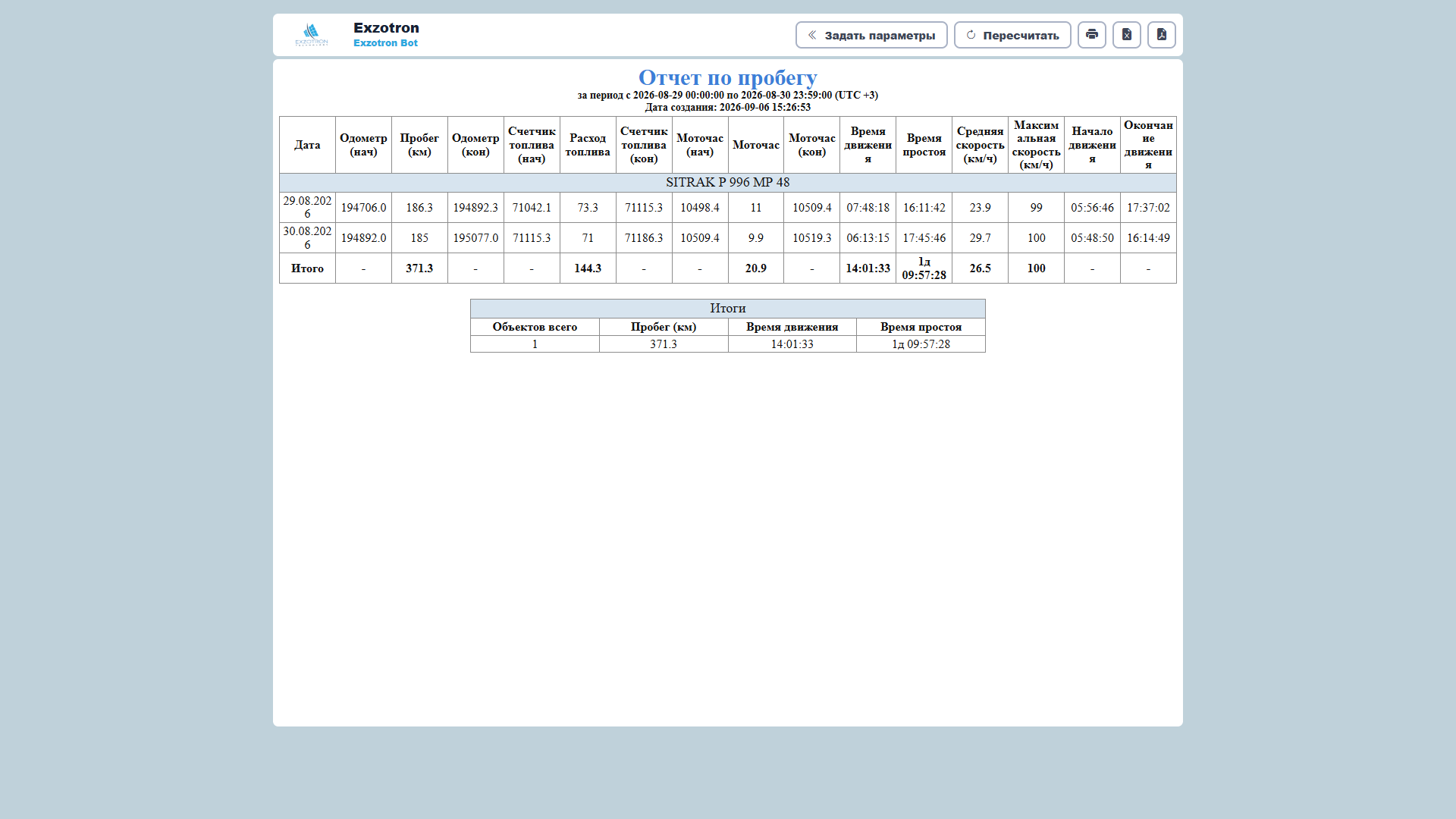Click the print report icon
This screenshot has width=1456, height=819.
1091,35
